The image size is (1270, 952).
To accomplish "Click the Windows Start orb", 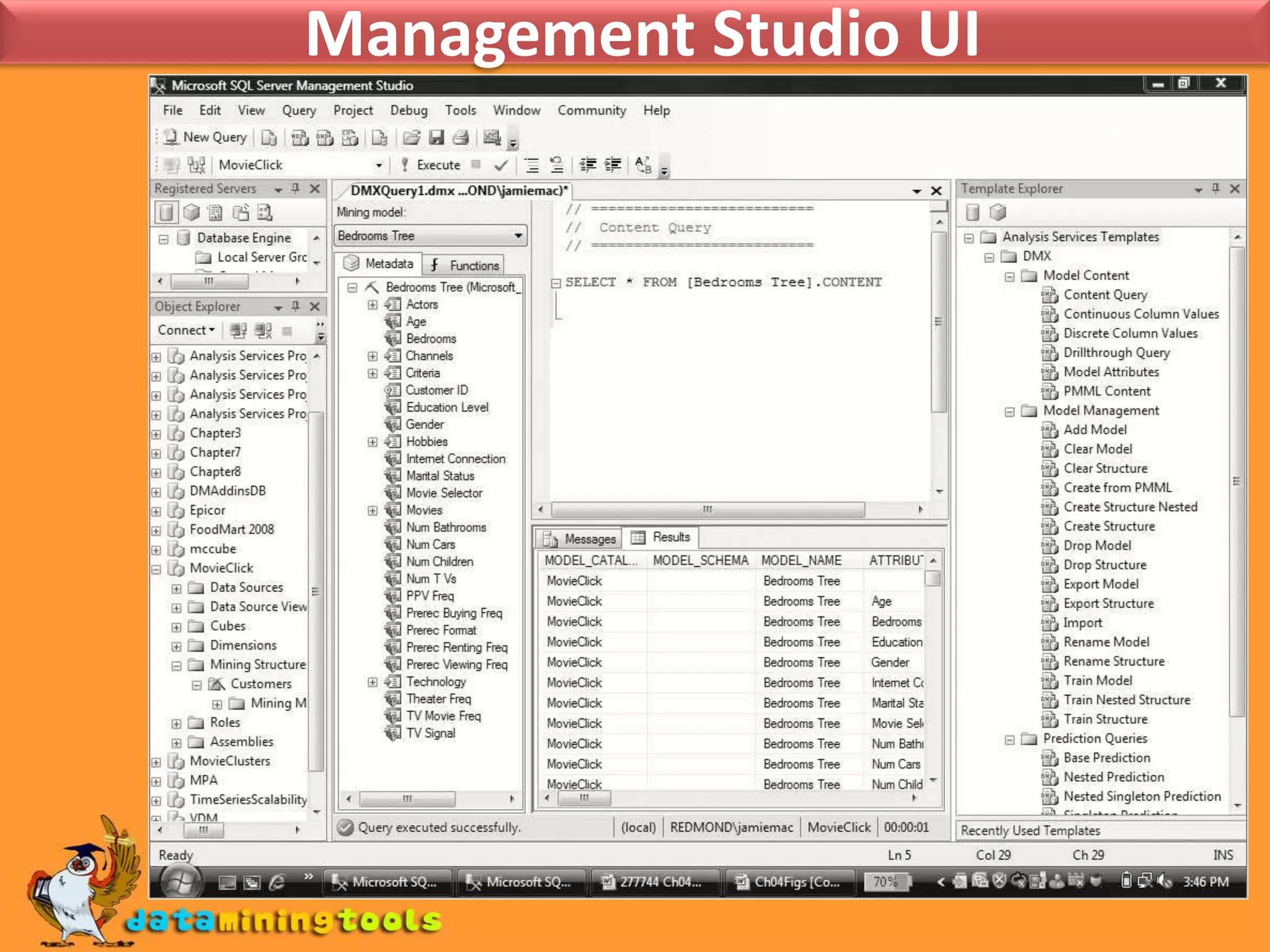I will tap(181, 882).
